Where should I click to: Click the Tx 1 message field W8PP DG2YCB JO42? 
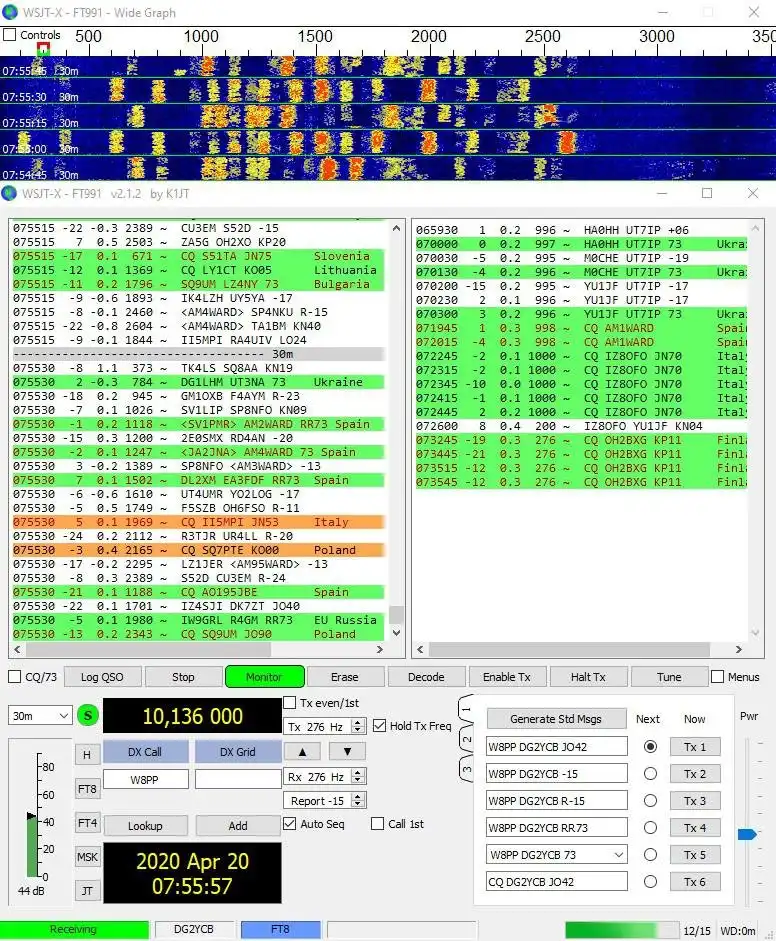point(556,747)
